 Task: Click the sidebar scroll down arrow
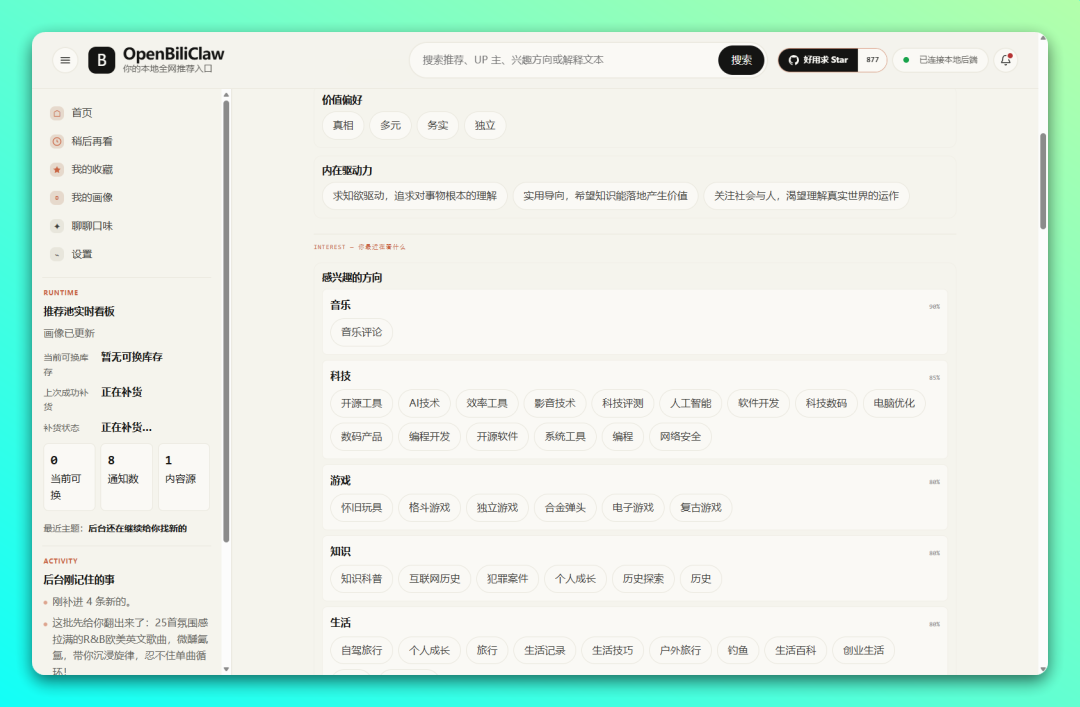point(226,669)
